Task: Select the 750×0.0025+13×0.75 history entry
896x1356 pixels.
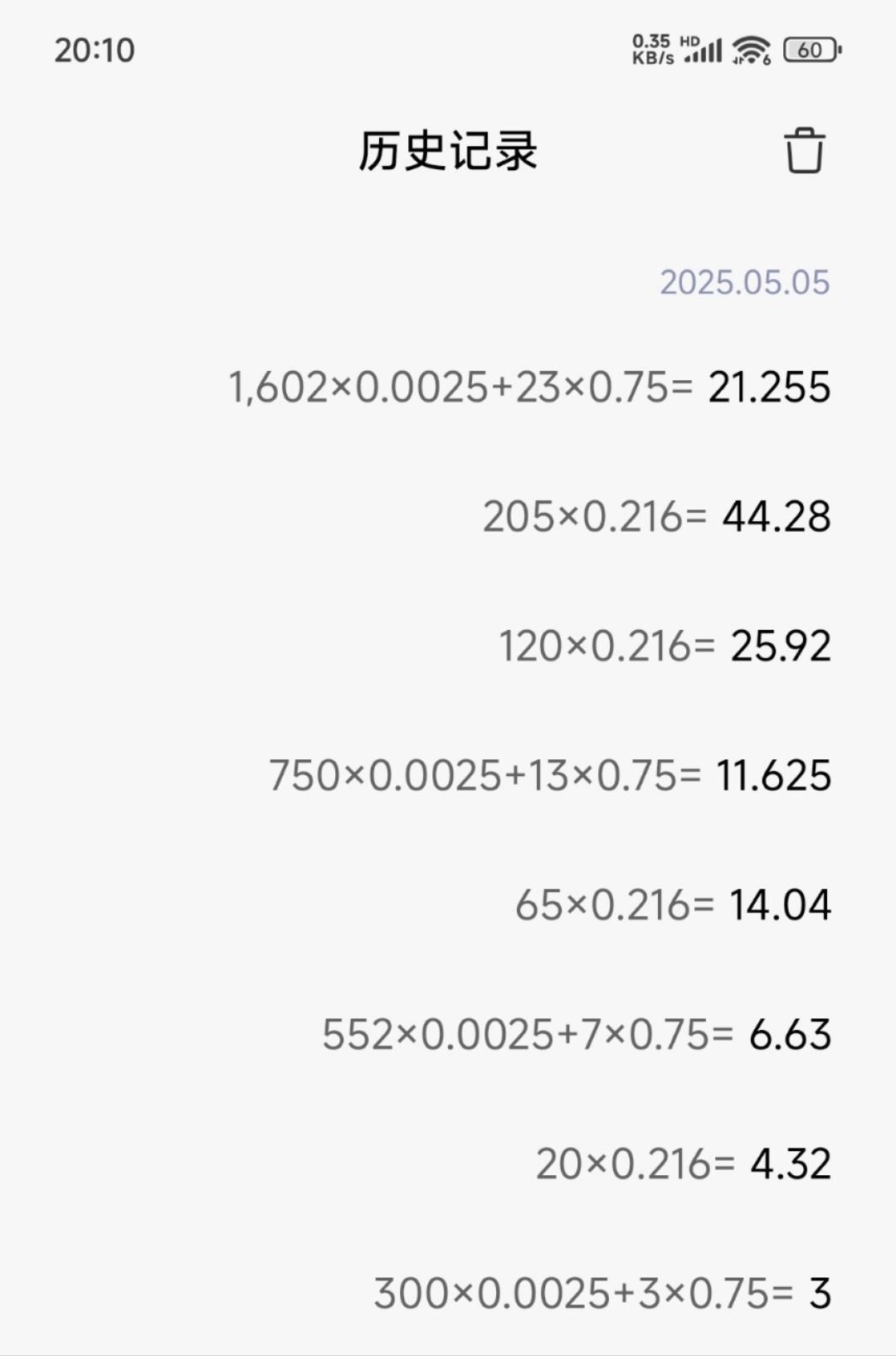Action: click(550, 776)
